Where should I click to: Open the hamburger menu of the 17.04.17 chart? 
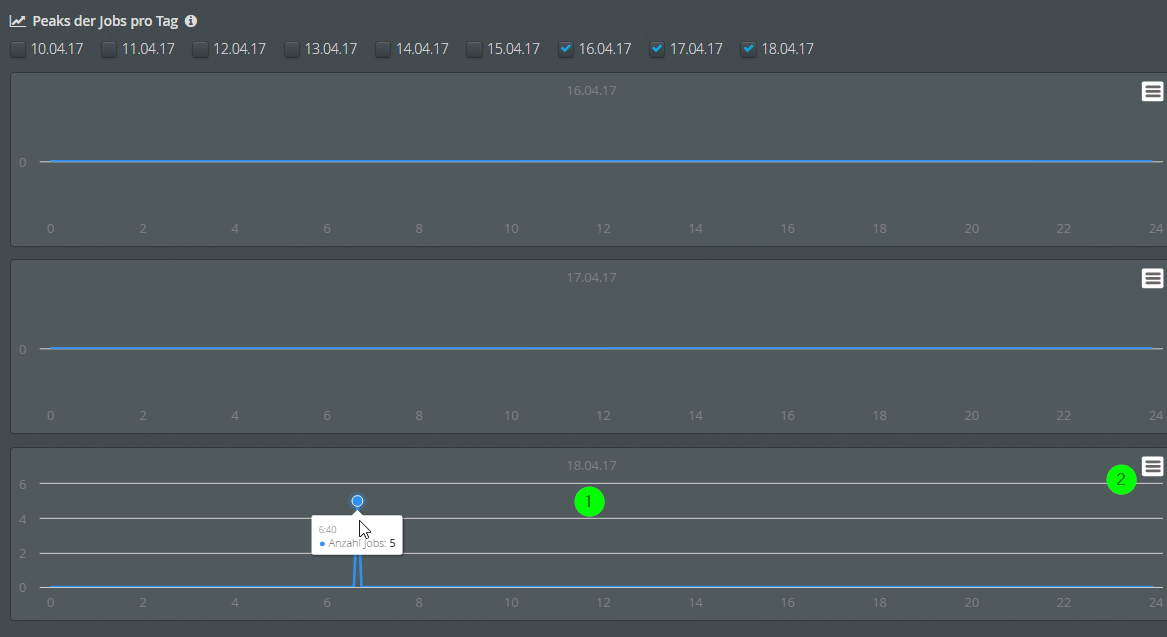(x=1152, y=278)
